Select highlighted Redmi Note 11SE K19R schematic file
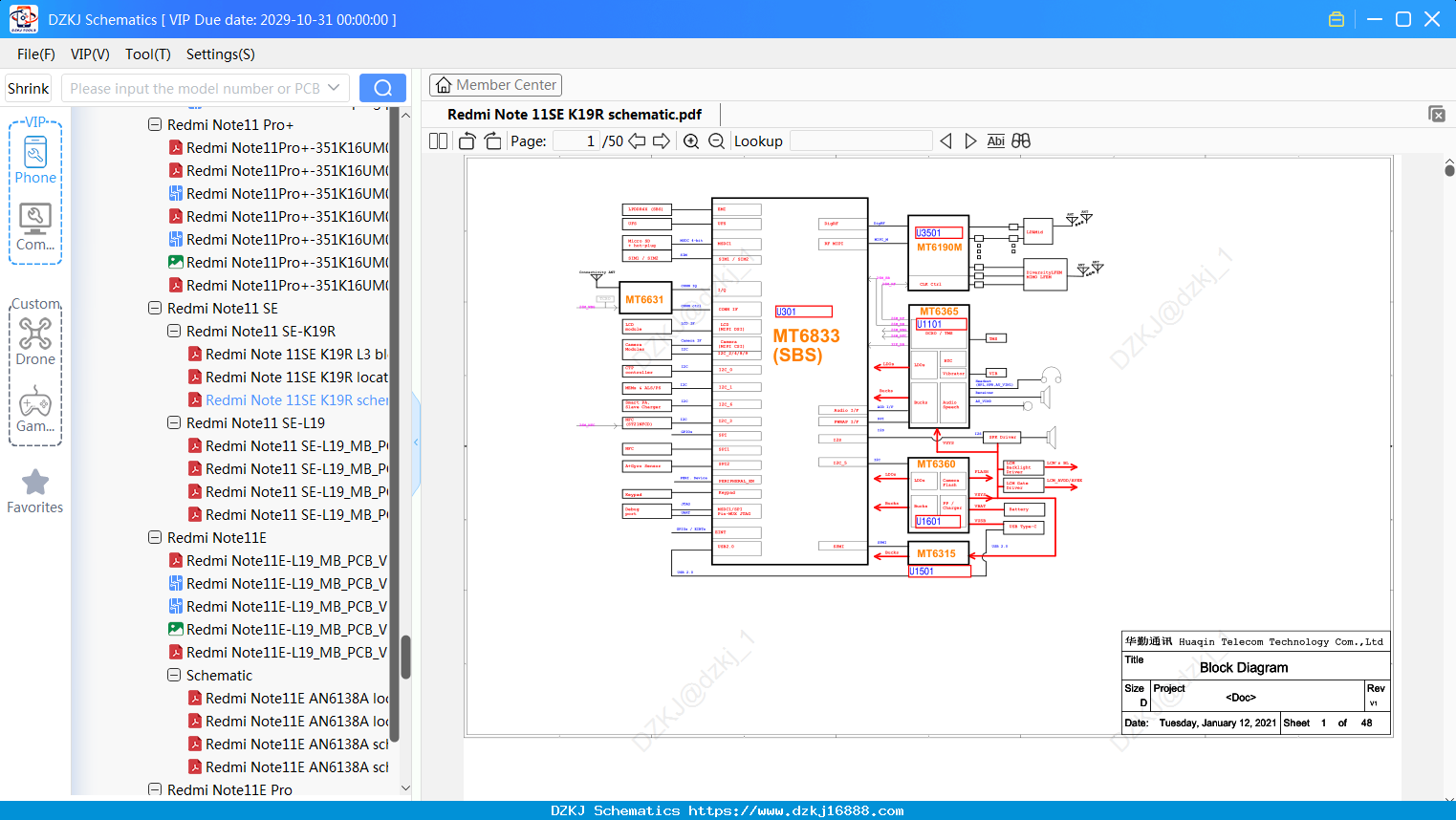1456x820 pixels. point(288,400)
